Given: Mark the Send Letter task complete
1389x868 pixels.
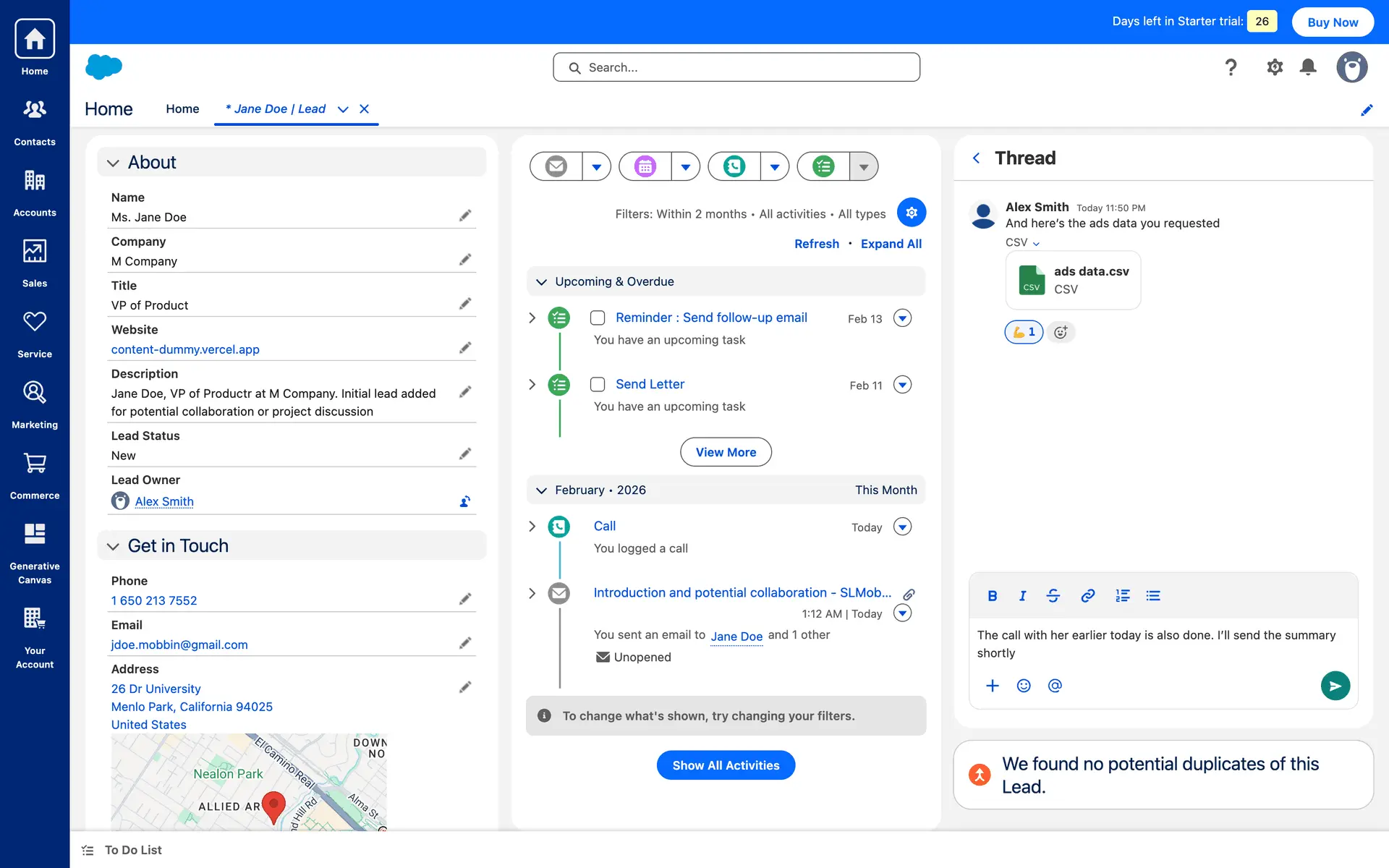Looking at the screenshot, I should point(598,385).
